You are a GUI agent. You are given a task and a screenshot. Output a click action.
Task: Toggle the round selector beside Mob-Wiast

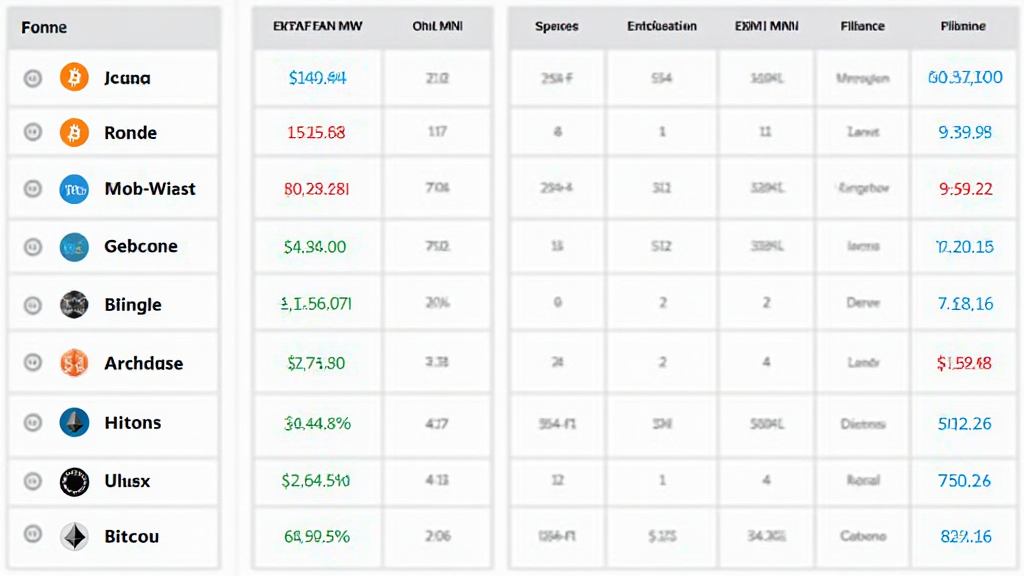[x=33, y=189]
